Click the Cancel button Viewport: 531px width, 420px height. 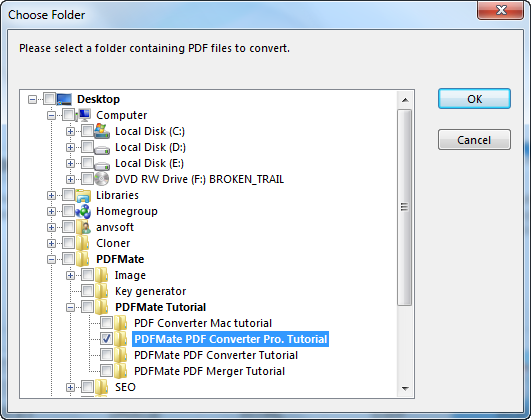pos(474,140)
